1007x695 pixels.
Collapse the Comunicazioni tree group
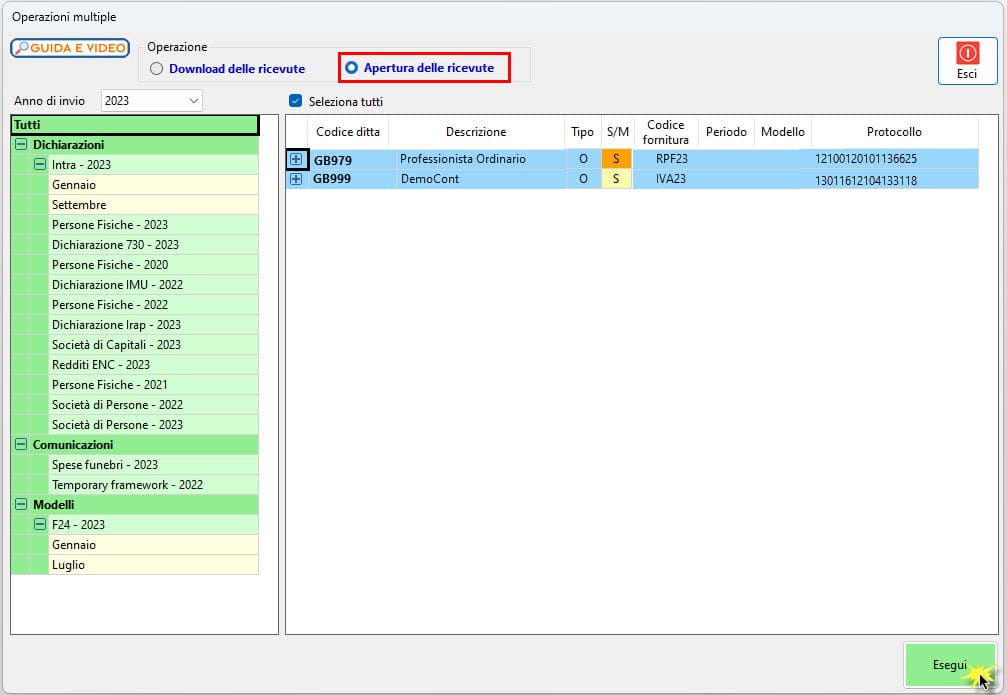pyautogui.click(x=21, y=445)
